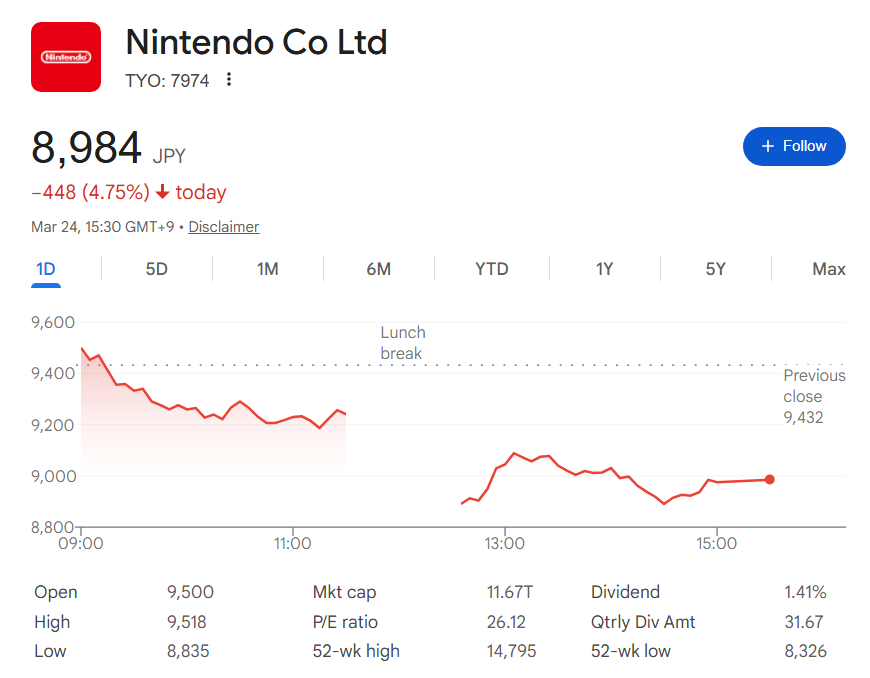Switch to the 5D time range tab
The height and width of the screenshot is (678, 870).
click(x=157, y=269)
